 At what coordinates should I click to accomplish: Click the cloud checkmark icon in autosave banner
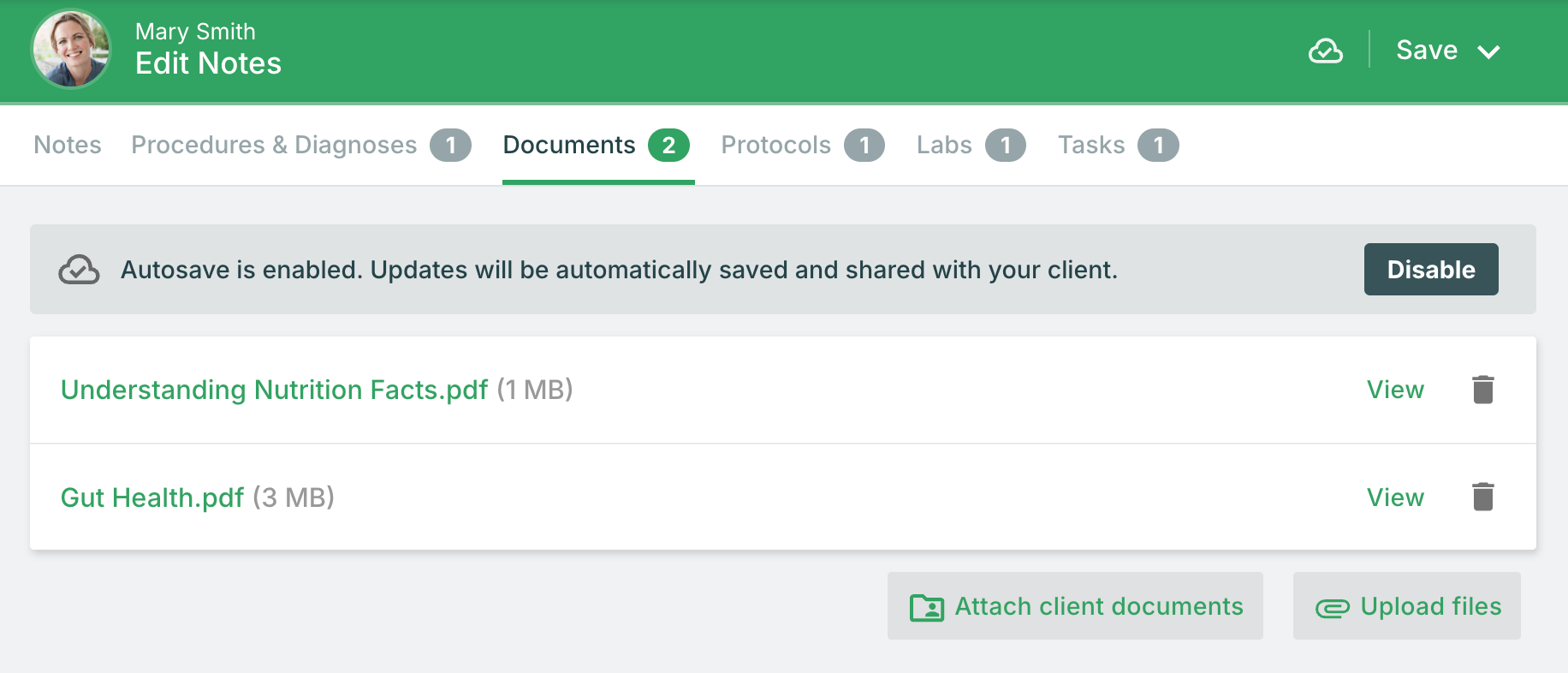[79, 270]
